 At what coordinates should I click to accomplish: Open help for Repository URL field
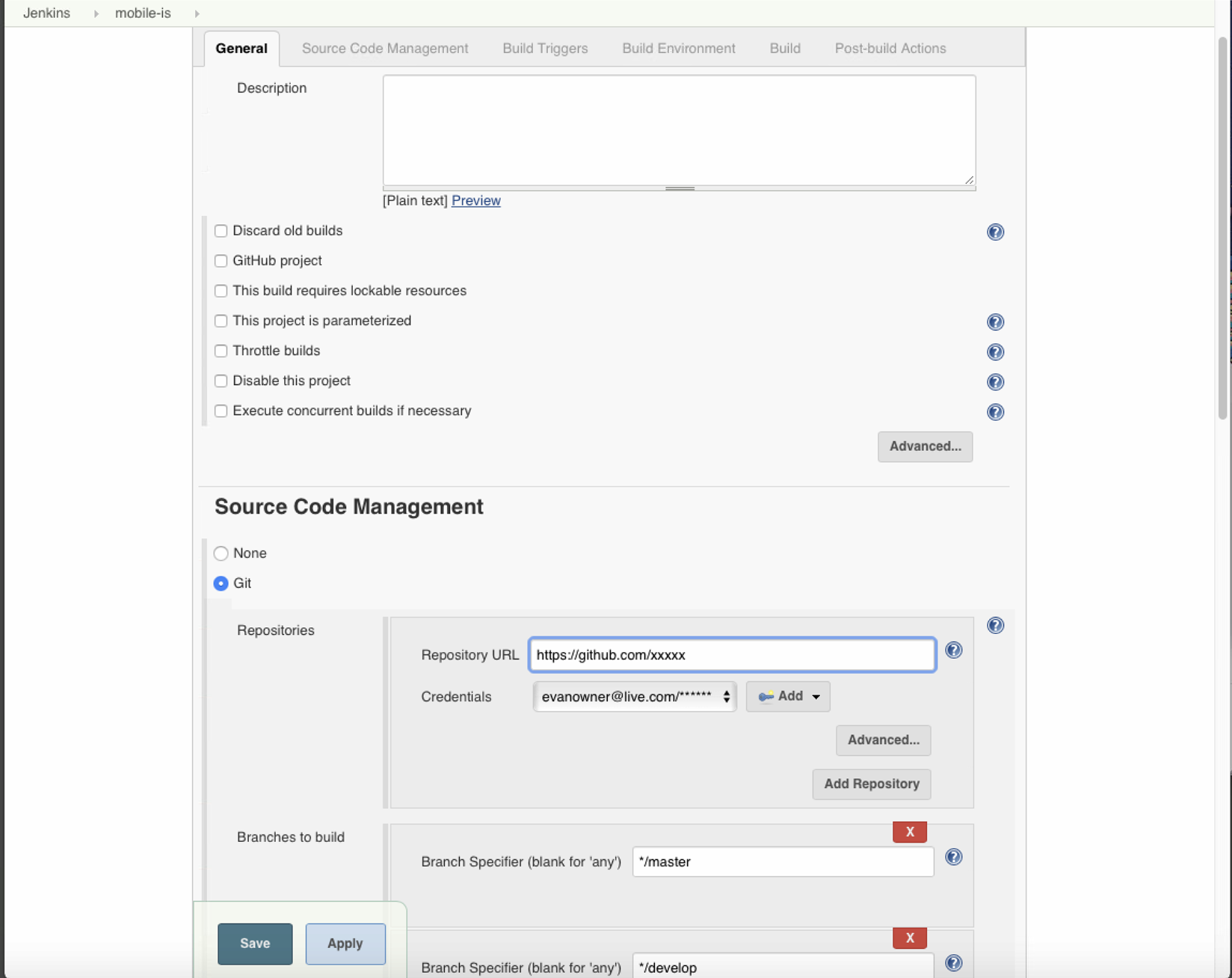click(953, 650)
